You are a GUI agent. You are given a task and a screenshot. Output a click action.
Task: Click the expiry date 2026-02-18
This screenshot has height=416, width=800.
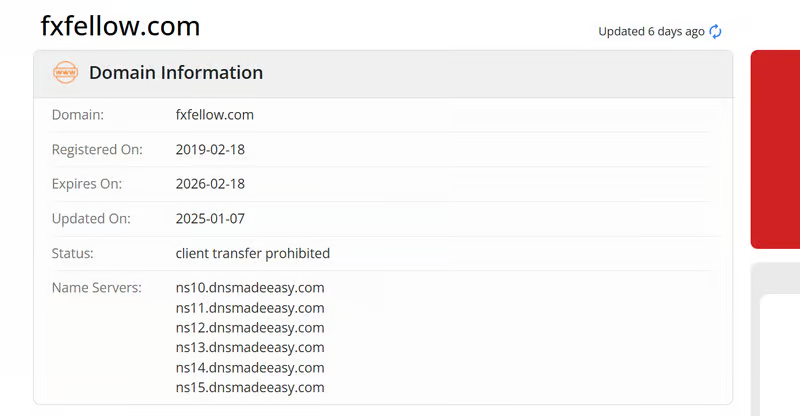pyautogui.click(x=210, y=184)
